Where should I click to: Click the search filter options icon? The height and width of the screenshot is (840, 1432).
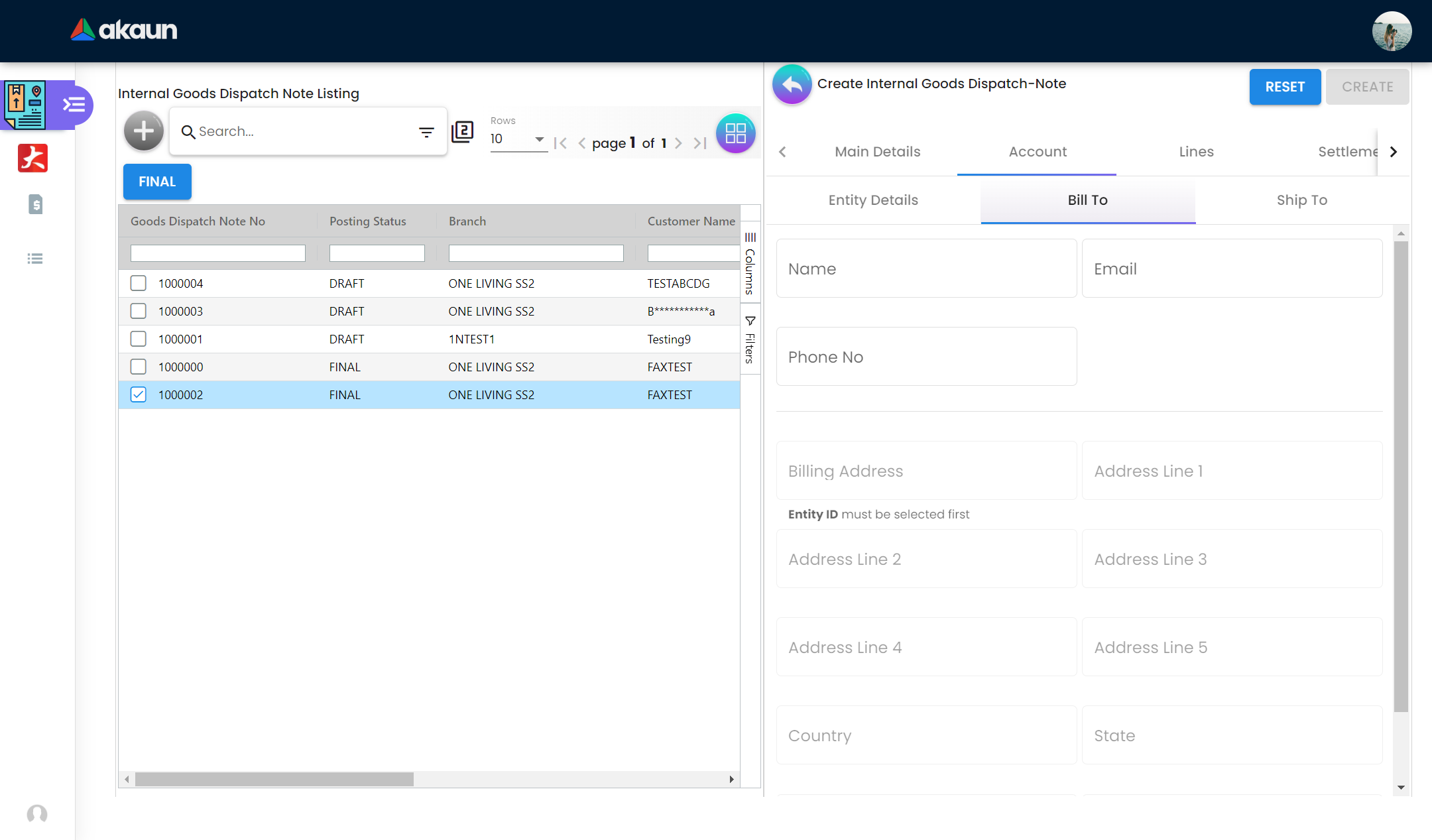(426, 132)
